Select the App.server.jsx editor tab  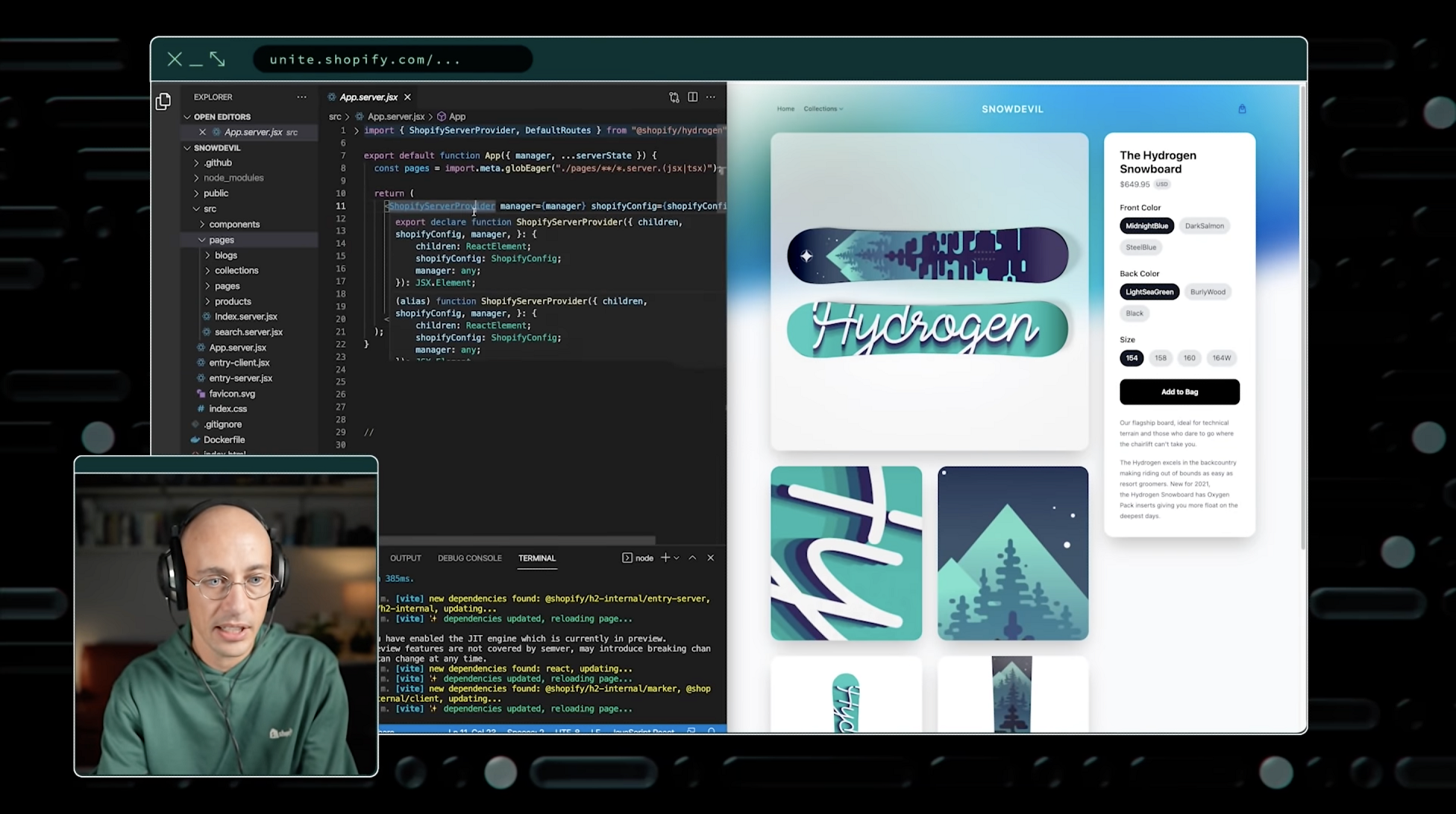[x=368, y=97]
